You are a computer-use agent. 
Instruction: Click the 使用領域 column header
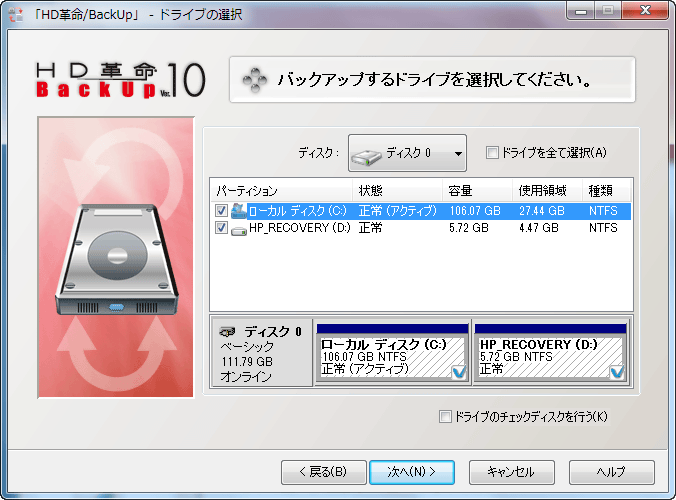point(548,190)
